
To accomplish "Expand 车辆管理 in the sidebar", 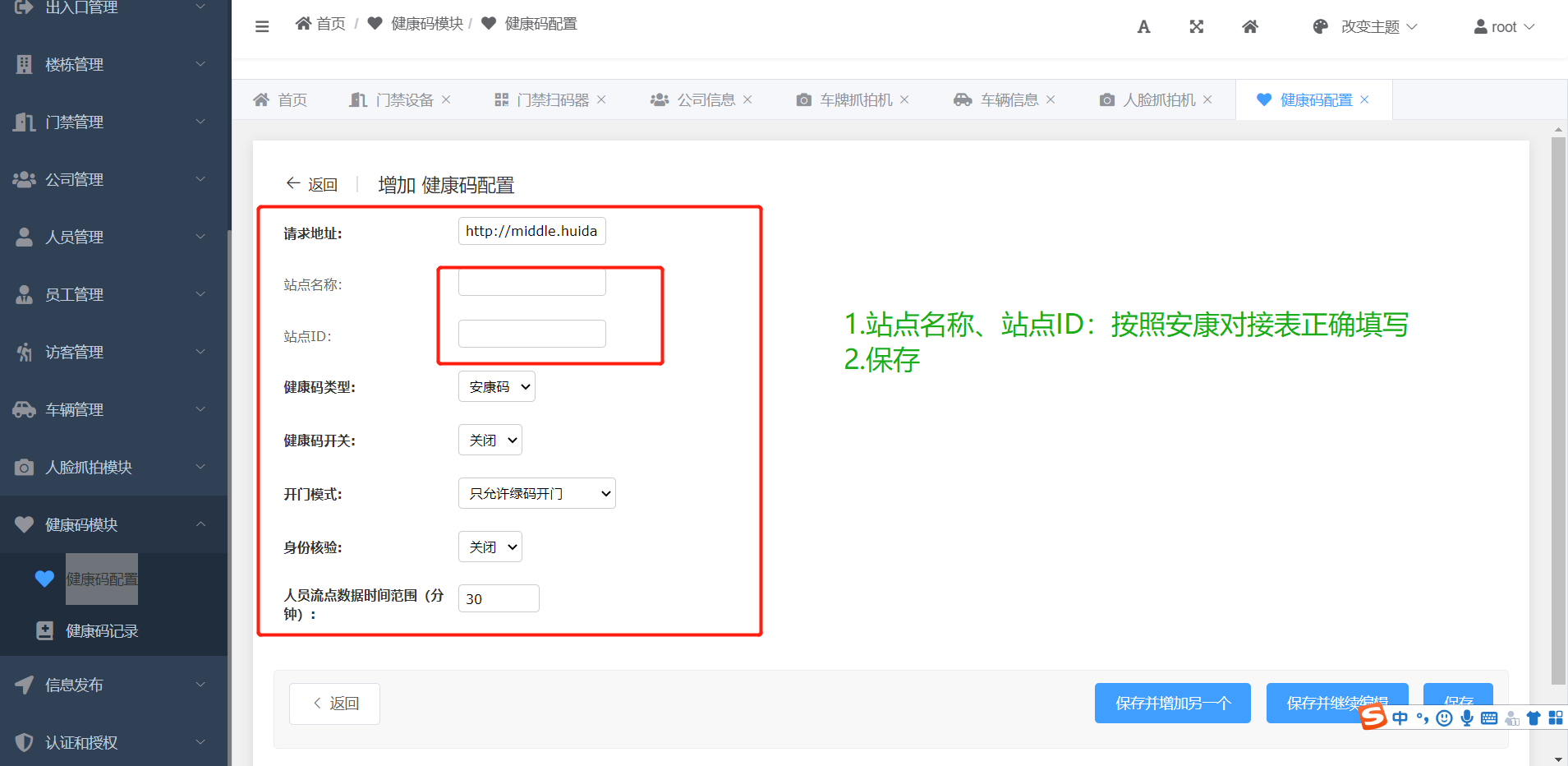I will (113, 409).
